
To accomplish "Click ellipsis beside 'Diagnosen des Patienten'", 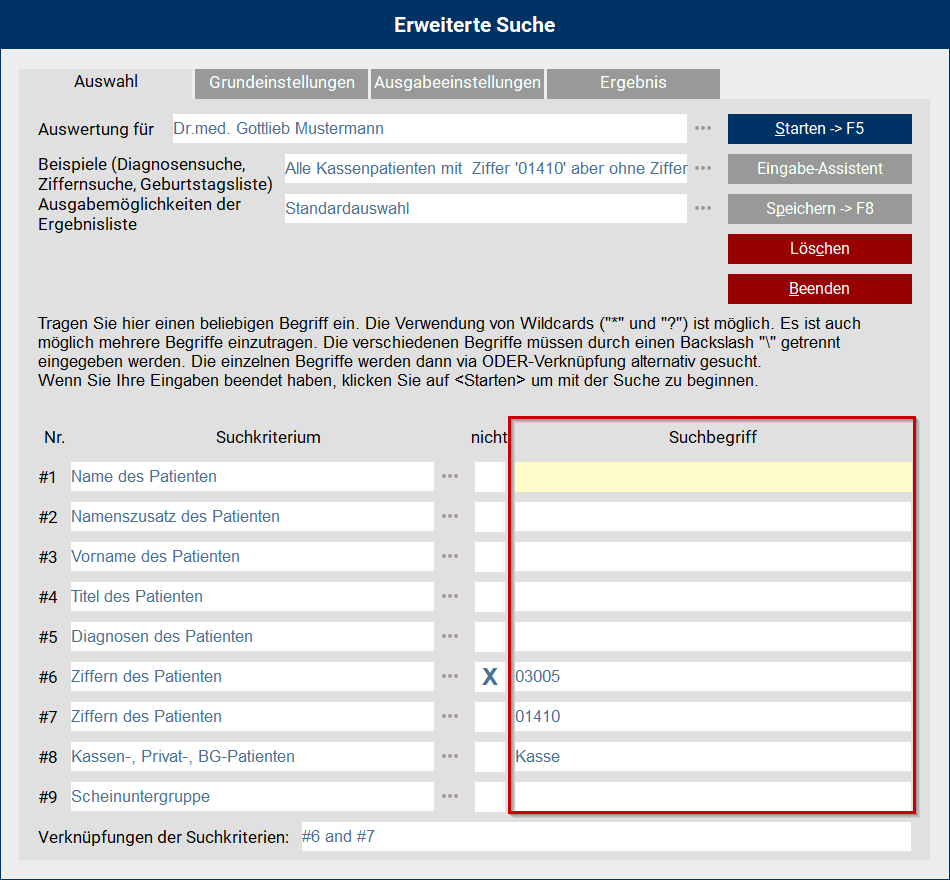I will (450, 637).
